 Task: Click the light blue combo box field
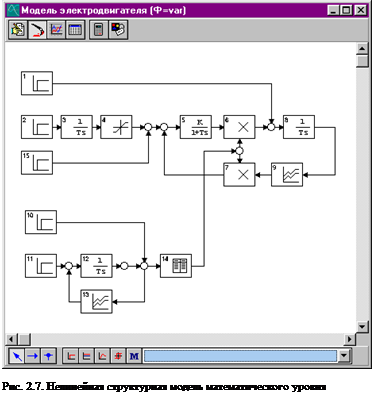pyautogui.click(x=240, y=356)
